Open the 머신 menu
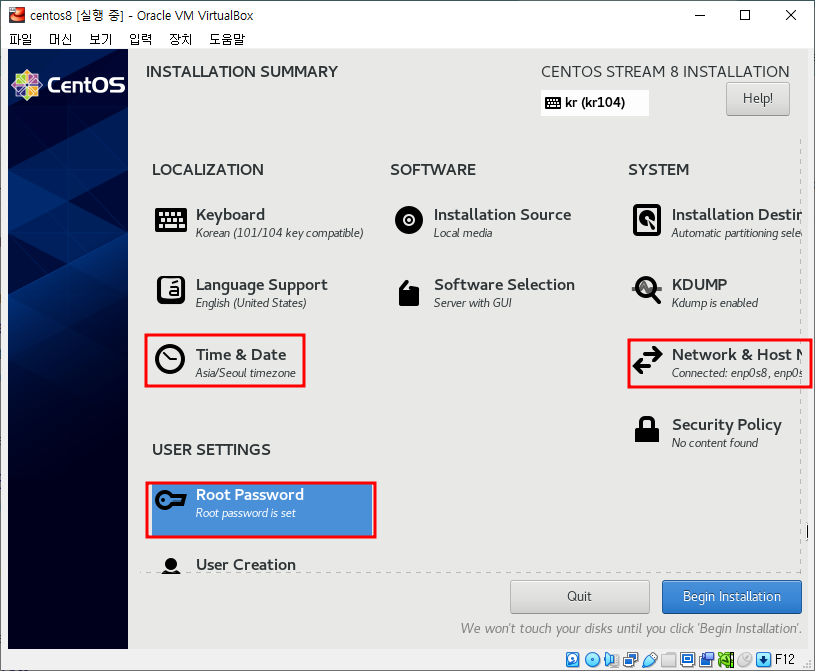The image size is (815, 671). [x=60, y=39]
